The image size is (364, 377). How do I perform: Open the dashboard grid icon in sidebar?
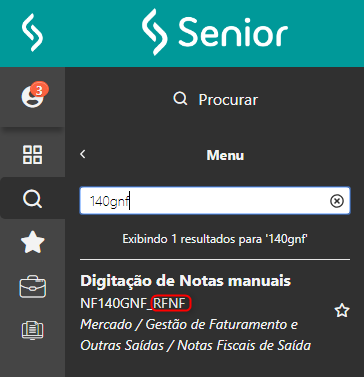click(32, 154)
